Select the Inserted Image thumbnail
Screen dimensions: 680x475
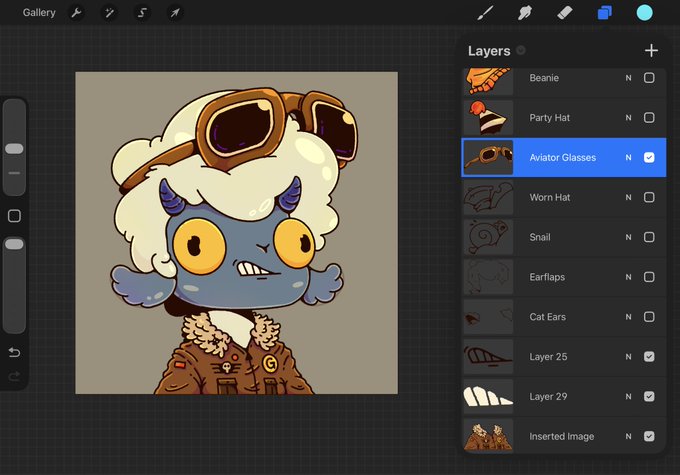click(488, 436)
